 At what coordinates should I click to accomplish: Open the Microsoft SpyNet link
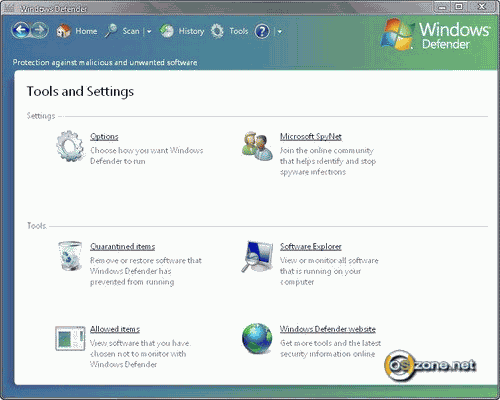click(x=311, y=137)
